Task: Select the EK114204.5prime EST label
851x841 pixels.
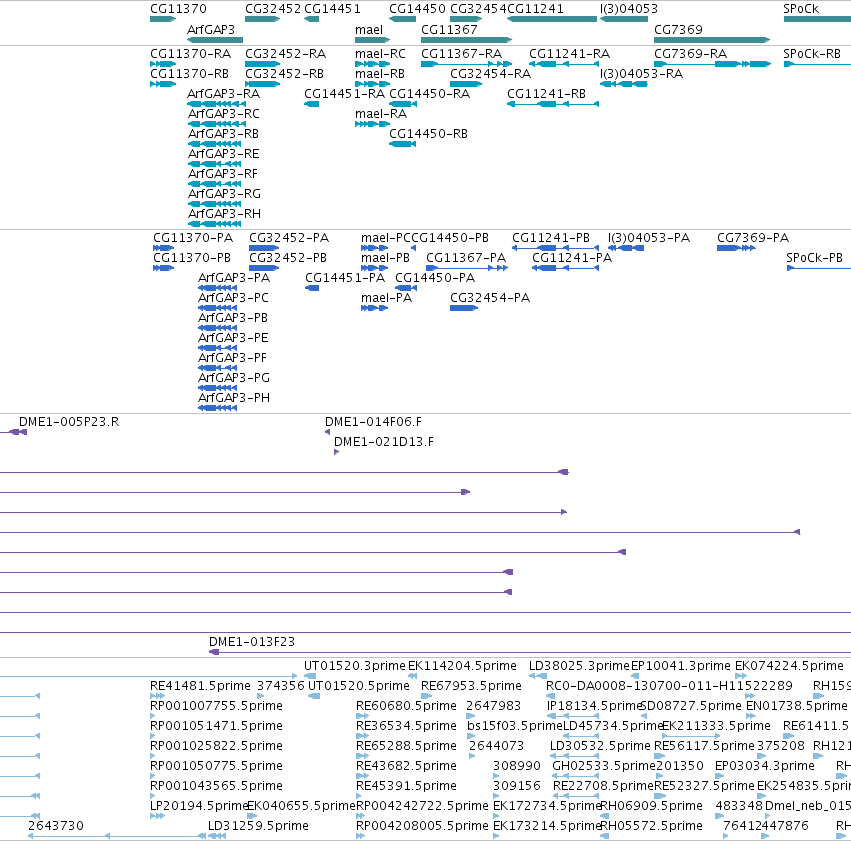Action: pyautogui.click(x=462, y=666)
